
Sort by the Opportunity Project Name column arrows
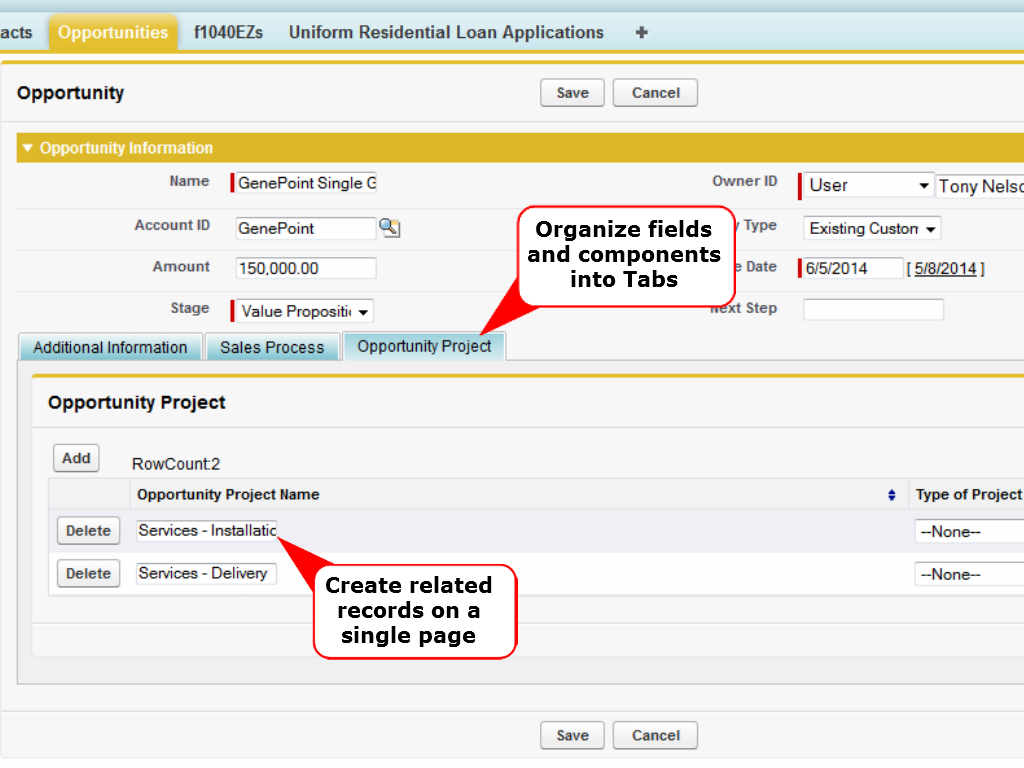click(x=892, y=495)
